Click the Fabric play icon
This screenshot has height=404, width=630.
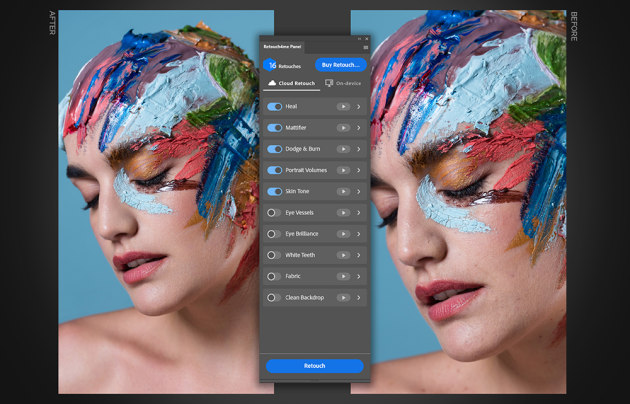pyautogui.click(x=343, y=276)
